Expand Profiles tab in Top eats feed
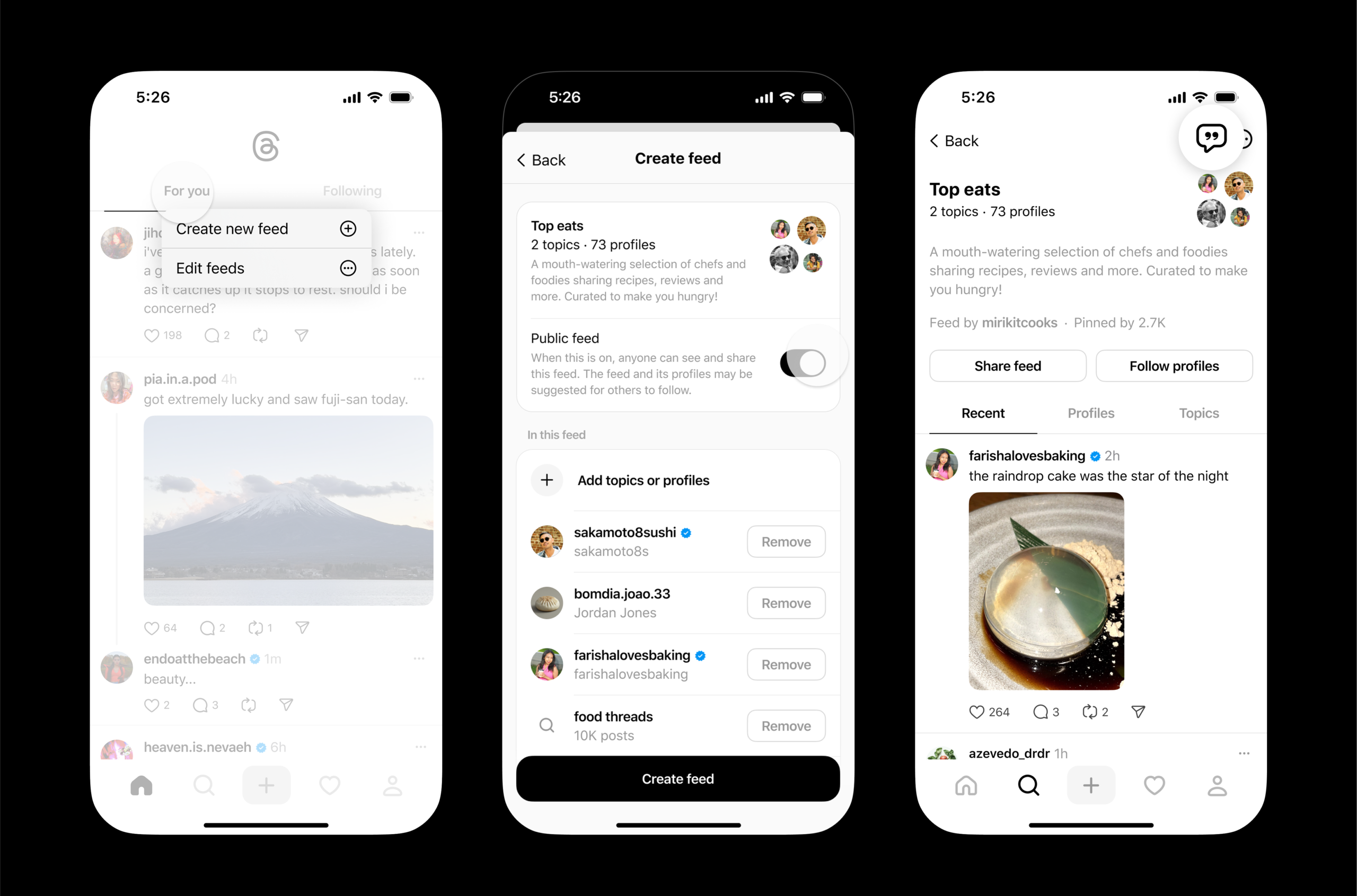 pyautogui.click(x=1090, y=413)
